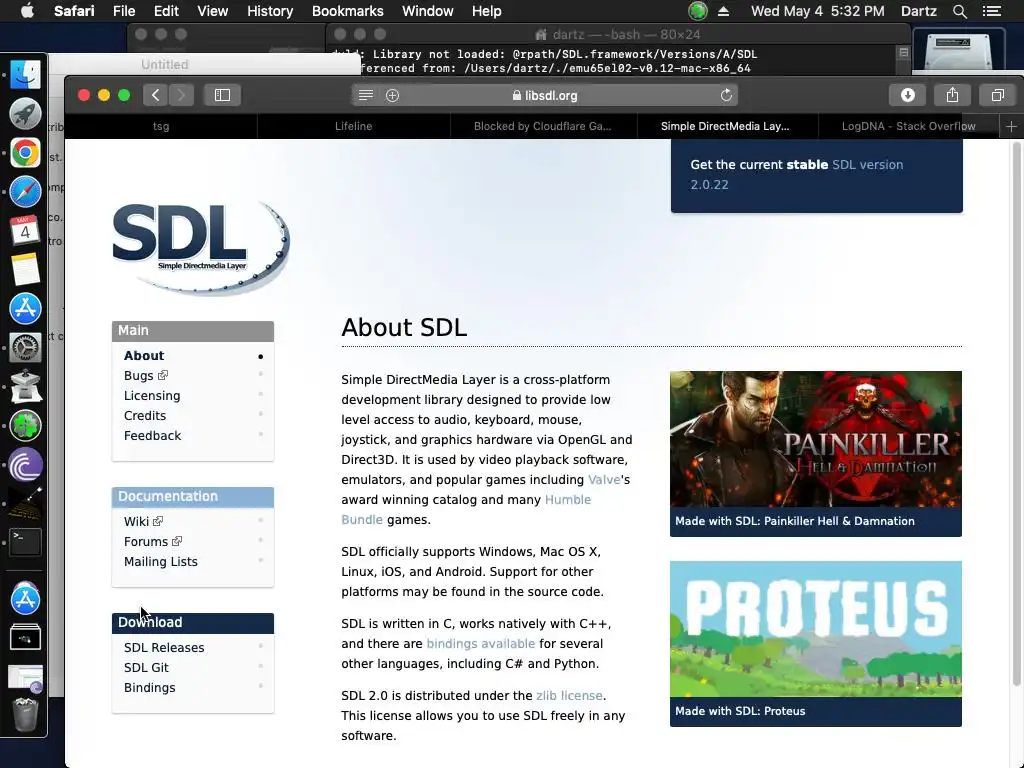Go back with the Safari back arrow
This screenshot has height=768, width=1024.
click(x=155, y=95)
